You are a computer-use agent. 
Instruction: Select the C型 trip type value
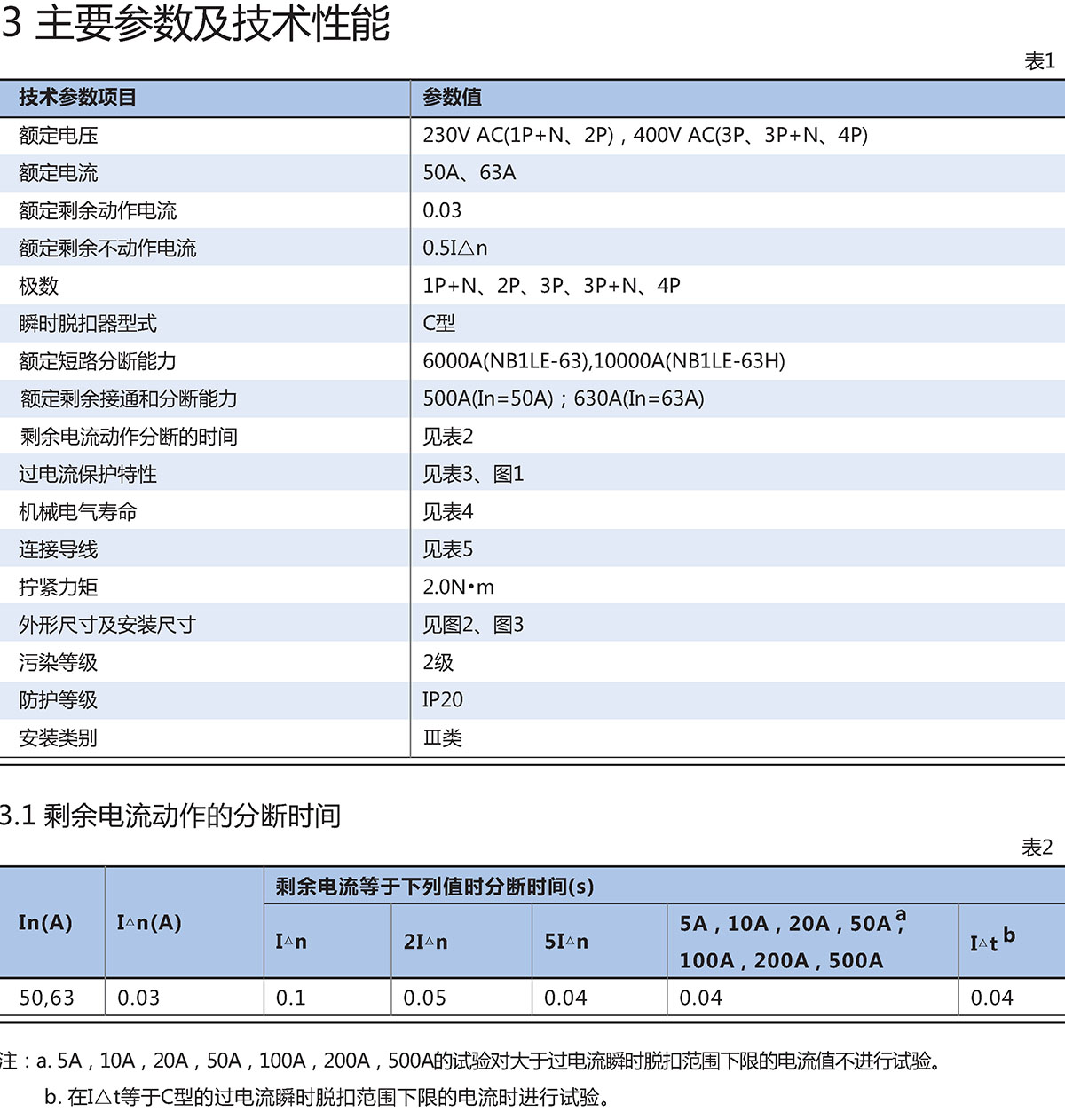click(x=438, y=324)
